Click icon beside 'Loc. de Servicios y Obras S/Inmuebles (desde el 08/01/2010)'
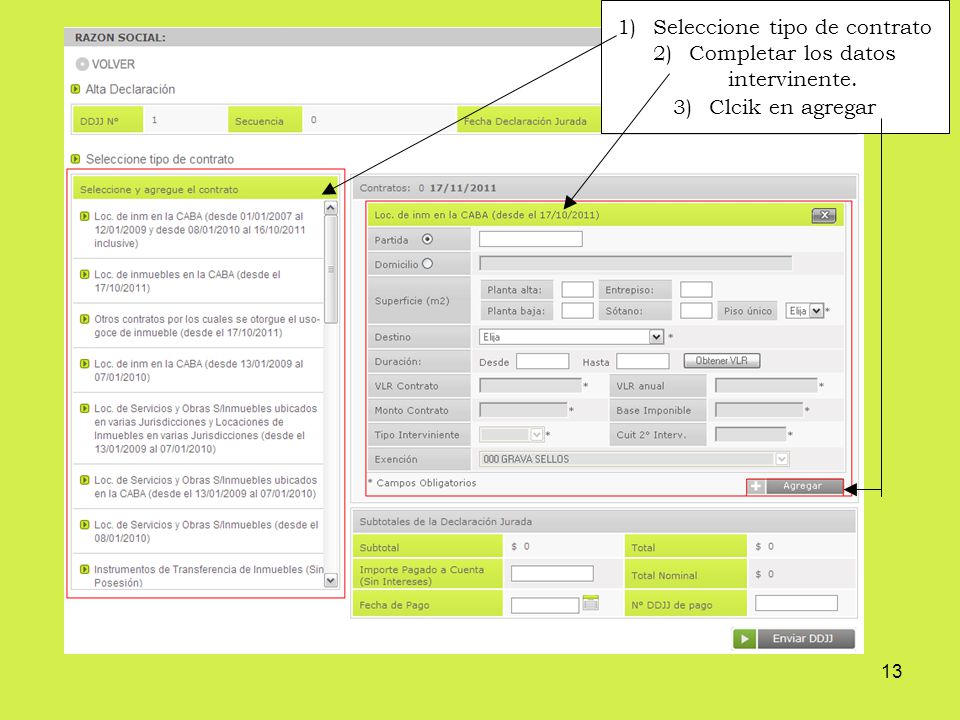 (x=85, y=524)
